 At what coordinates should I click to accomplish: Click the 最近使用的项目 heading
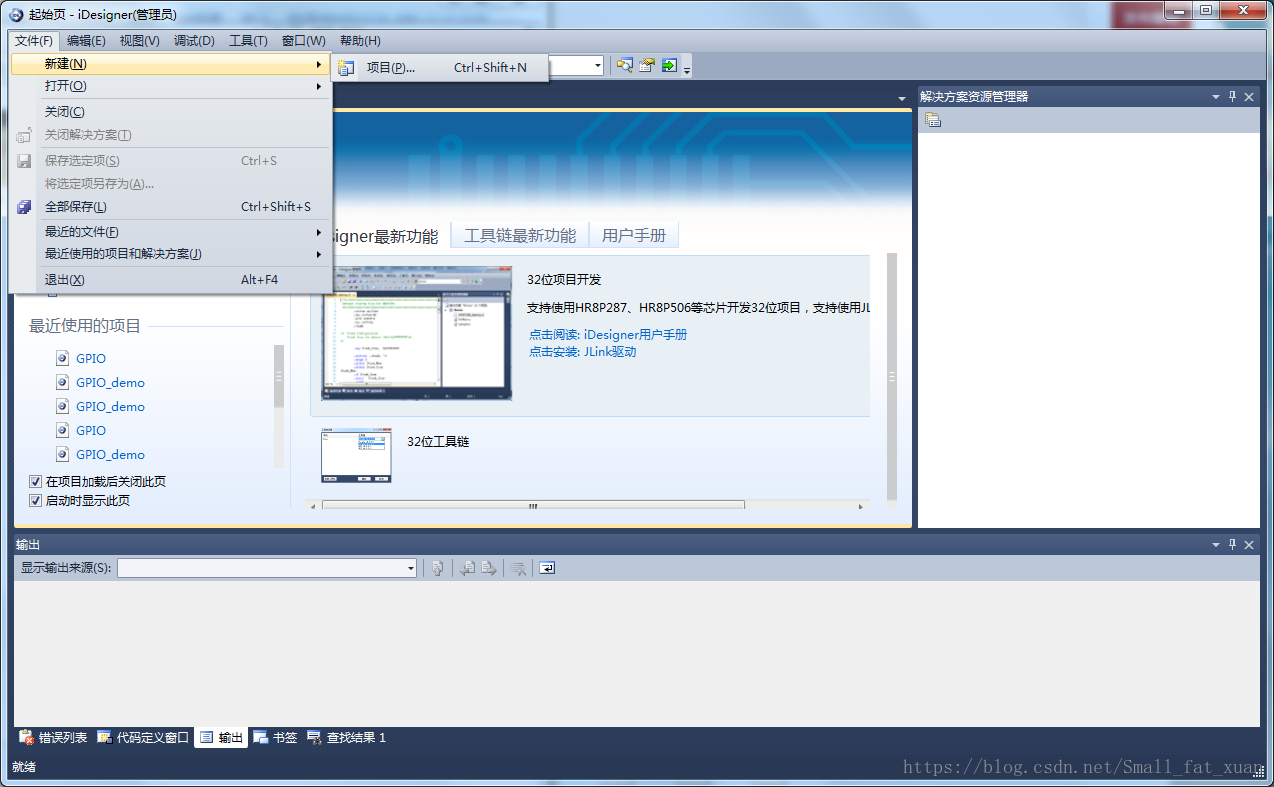85,326
